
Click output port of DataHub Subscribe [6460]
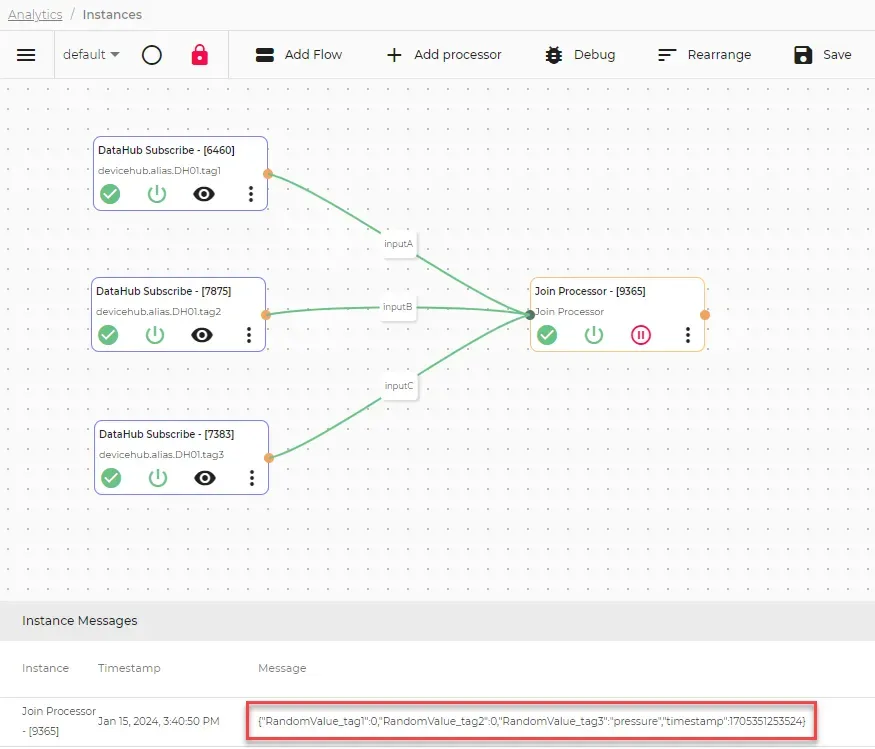(268, 174)
